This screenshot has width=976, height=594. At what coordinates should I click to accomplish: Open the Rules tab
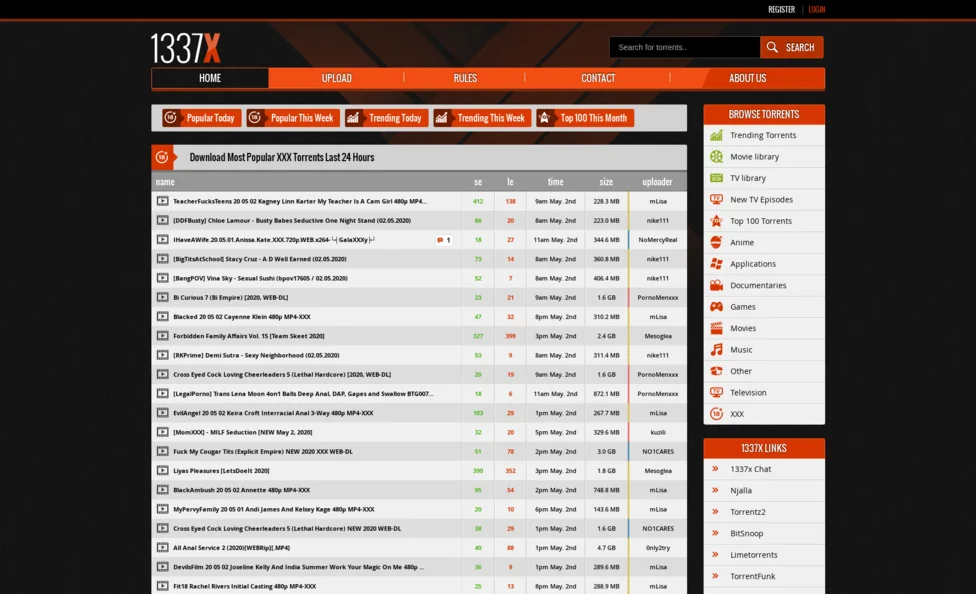click(x=465, y=78)
